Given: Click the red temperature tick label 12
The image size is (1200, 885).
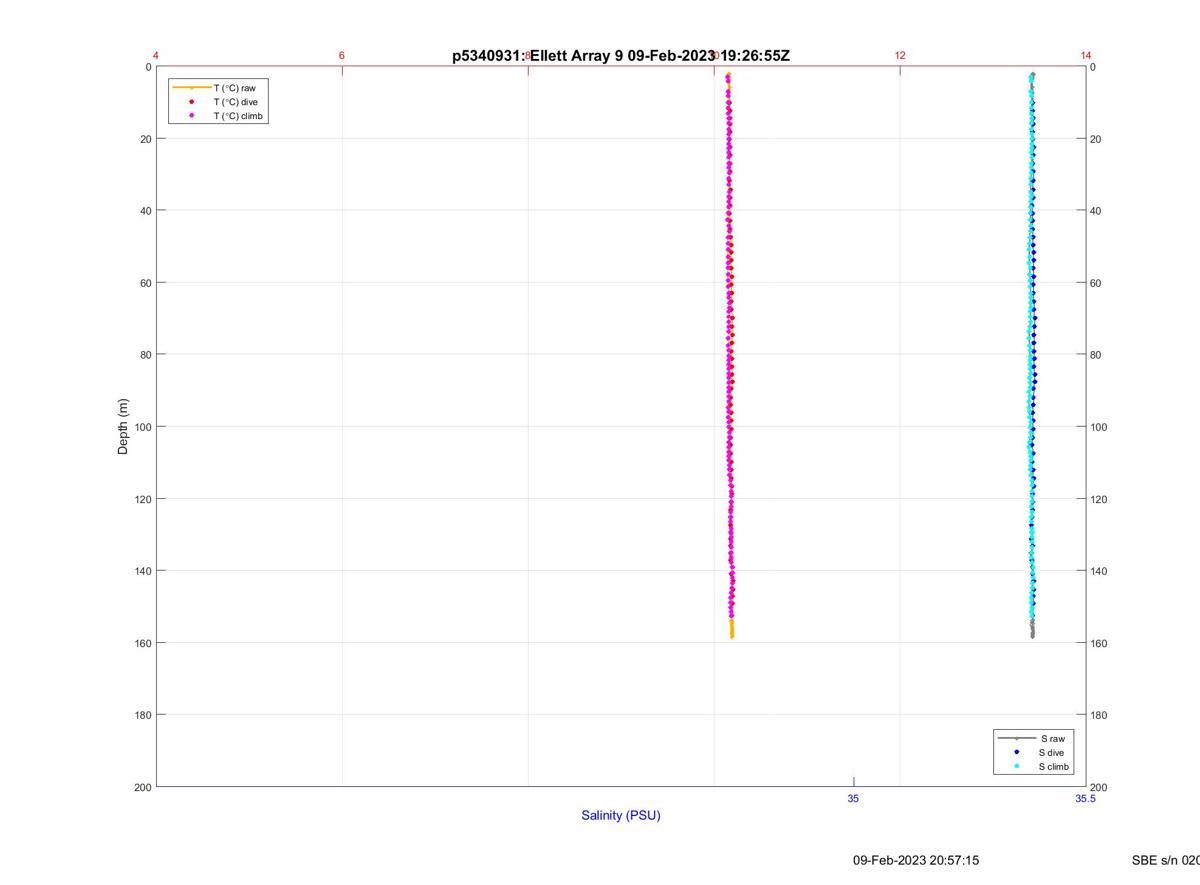Looking at the screenshot, I should click(900, 55).
